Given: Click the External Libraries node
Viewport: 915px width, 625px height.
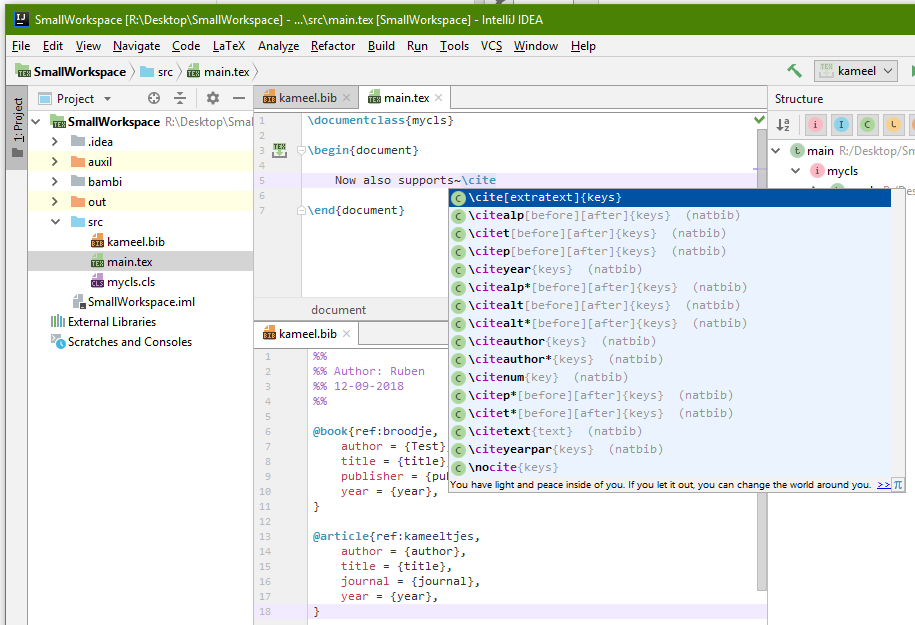Looking at the screenshot, I should tap(104, 322).
